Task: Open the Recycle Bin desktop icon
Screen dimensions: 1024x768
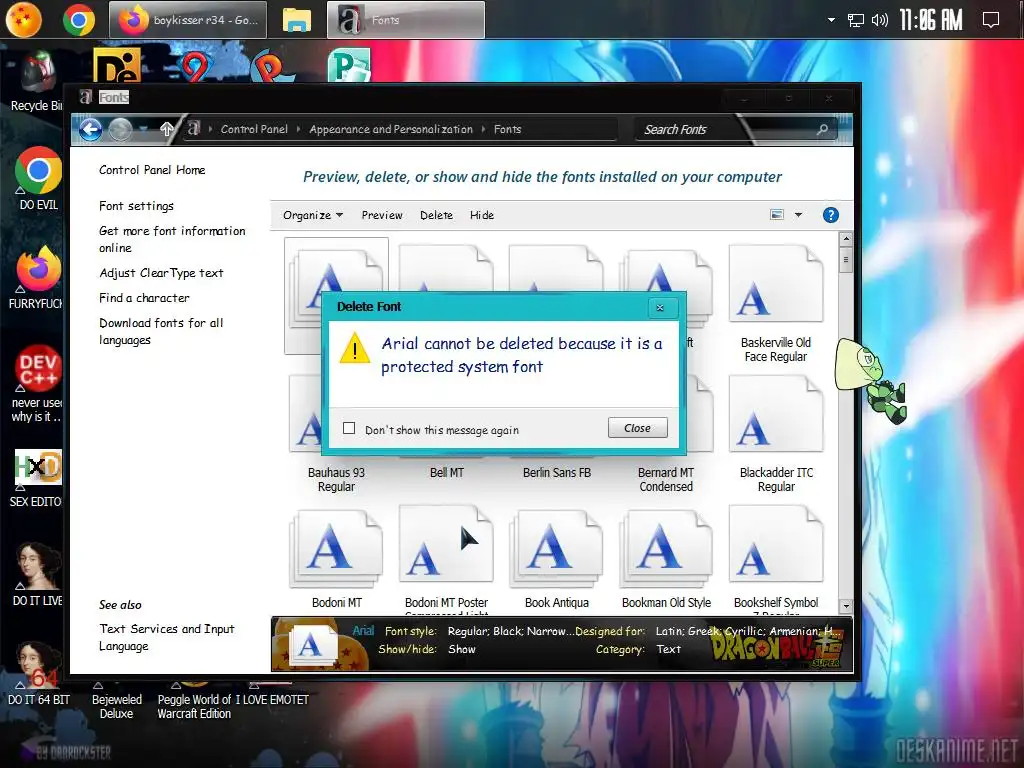Action: tap(37, 82)
